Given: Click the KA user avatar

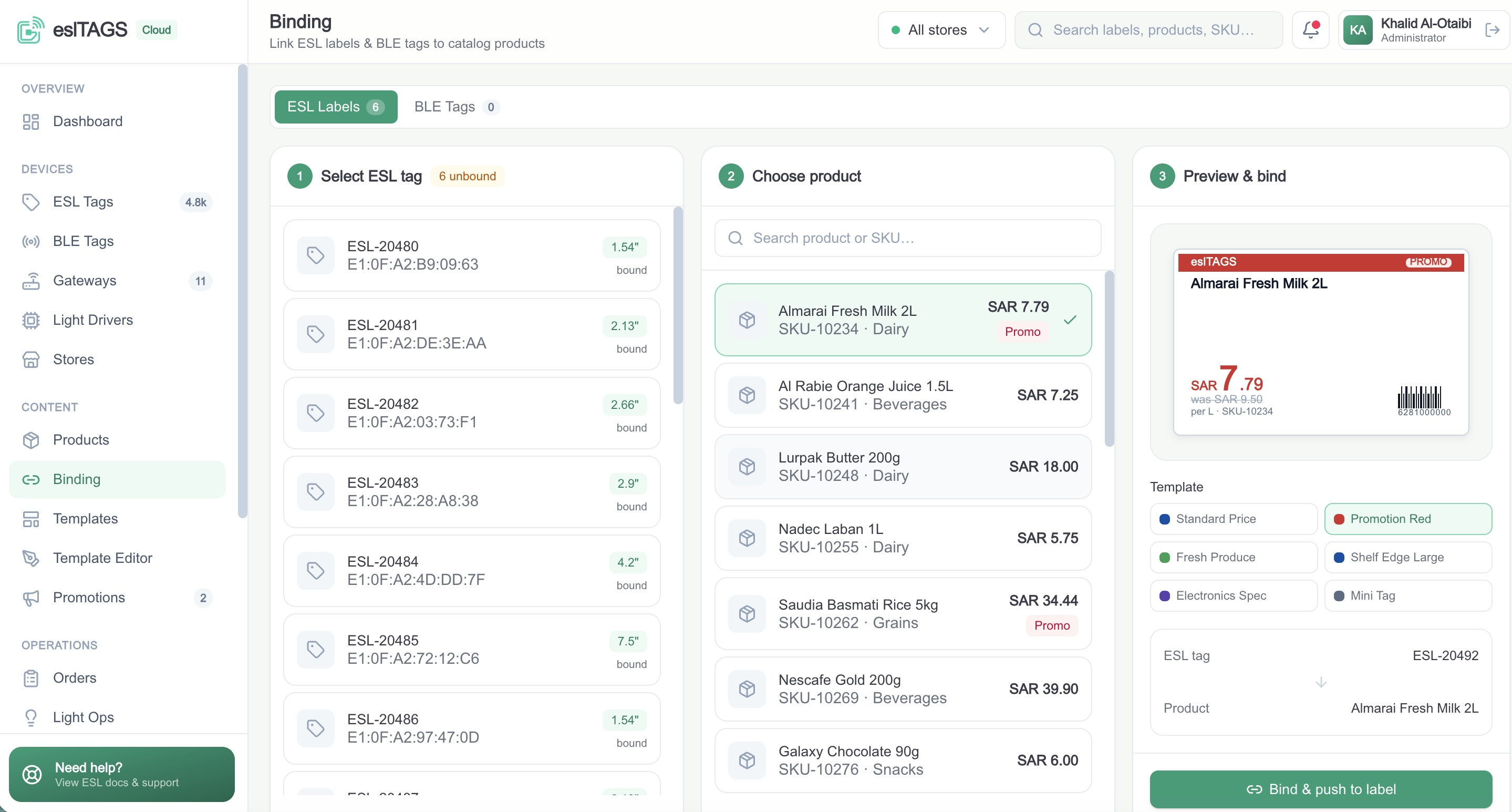Looking at the screenshot, I should (1358, 30).
